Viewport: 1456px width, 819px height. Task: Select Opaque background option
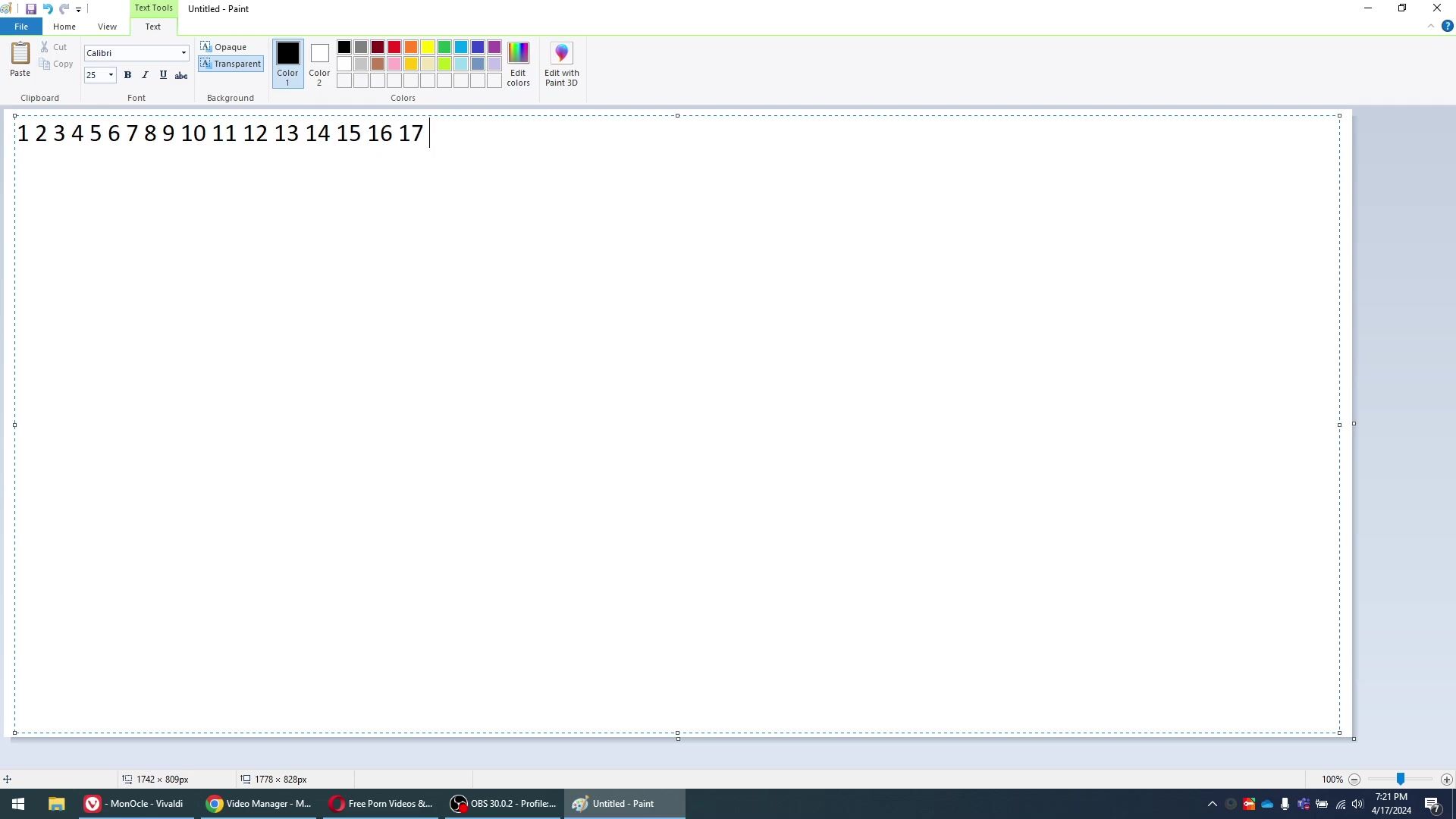pos(224,47)
